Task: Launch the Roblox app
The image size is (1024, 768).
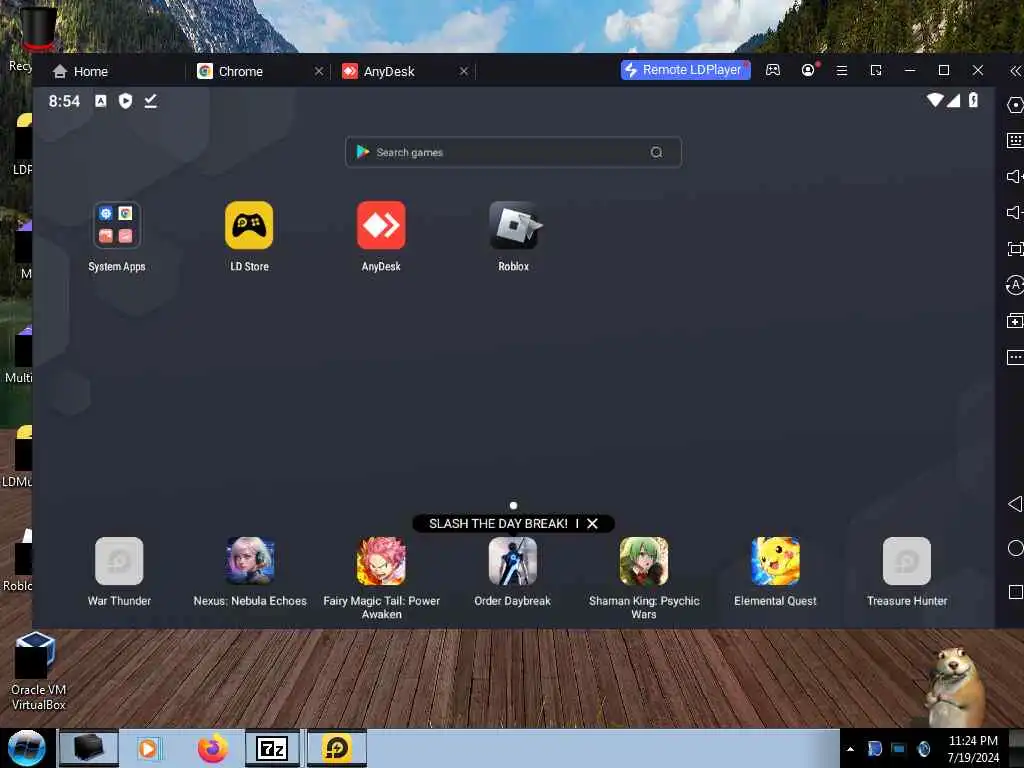Action: [514, 225]
